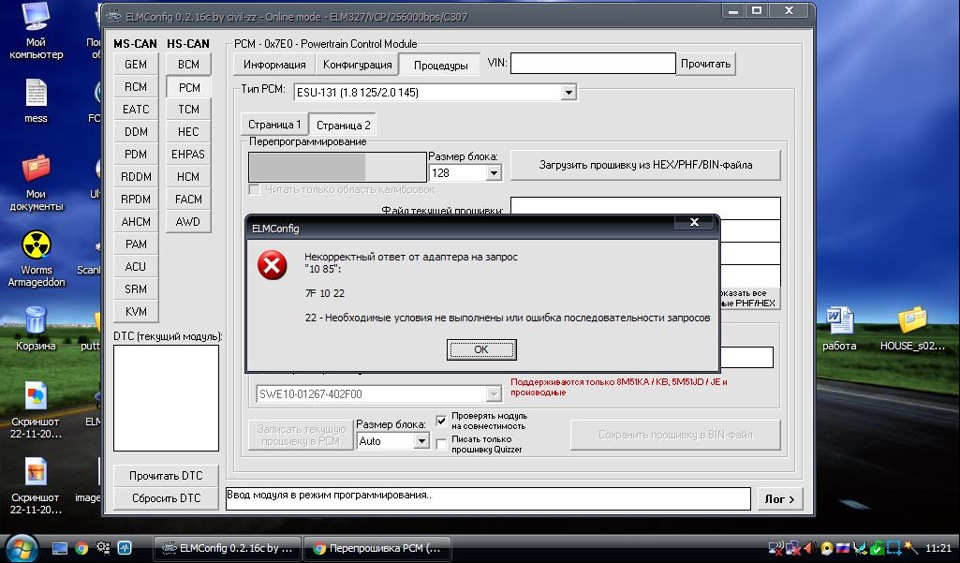
Task: Select the GEM module button
Action: point(135,64)
